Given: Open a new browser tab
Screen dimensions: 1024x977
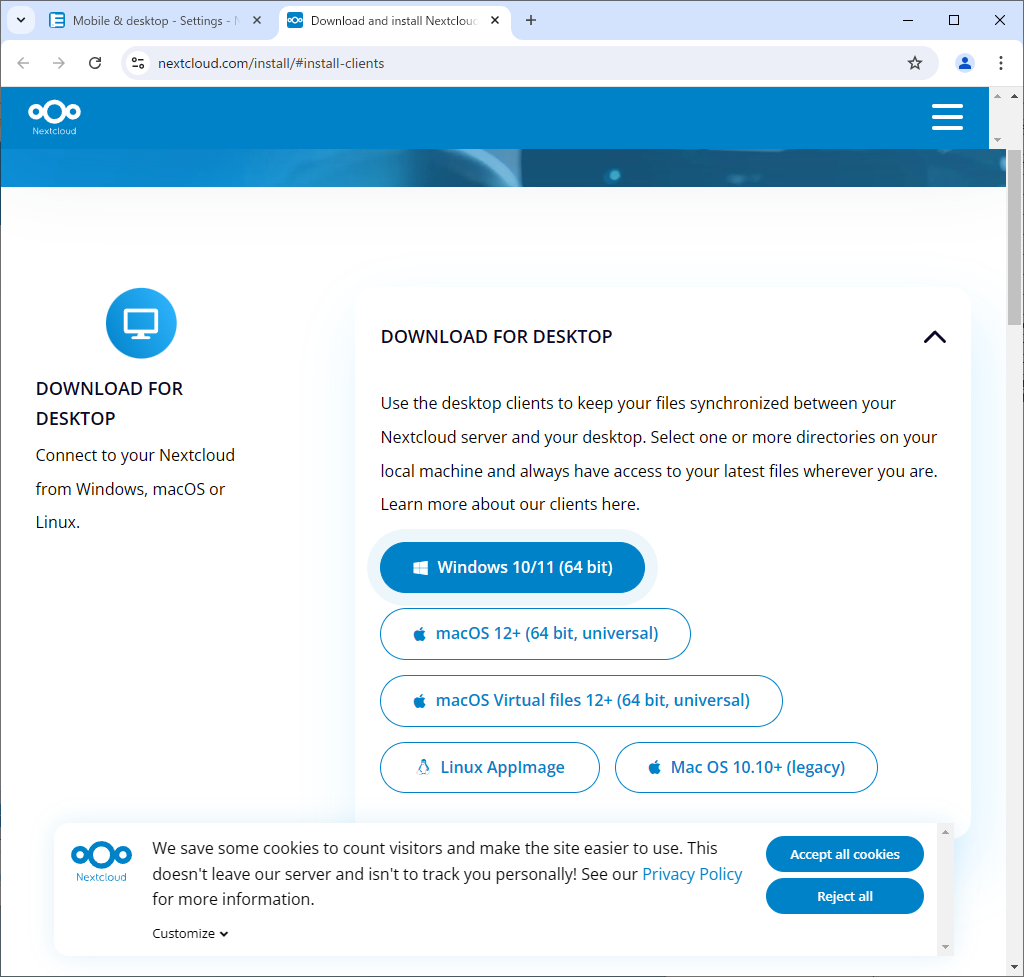Looking at the screenshot, I should pyautogui.click(x=531, y=20).
